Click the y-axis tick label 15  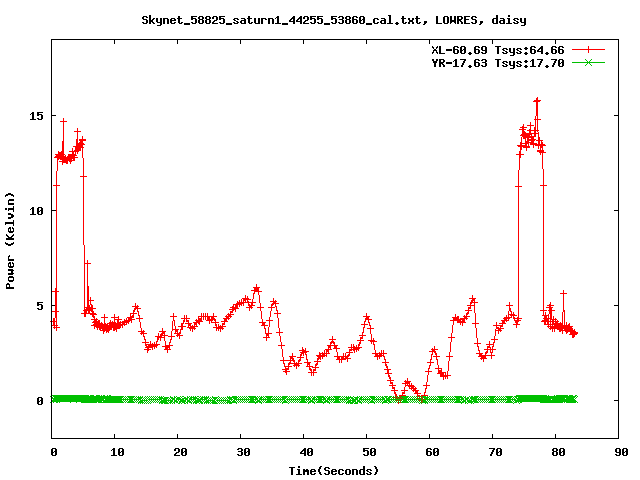[36, 116]
